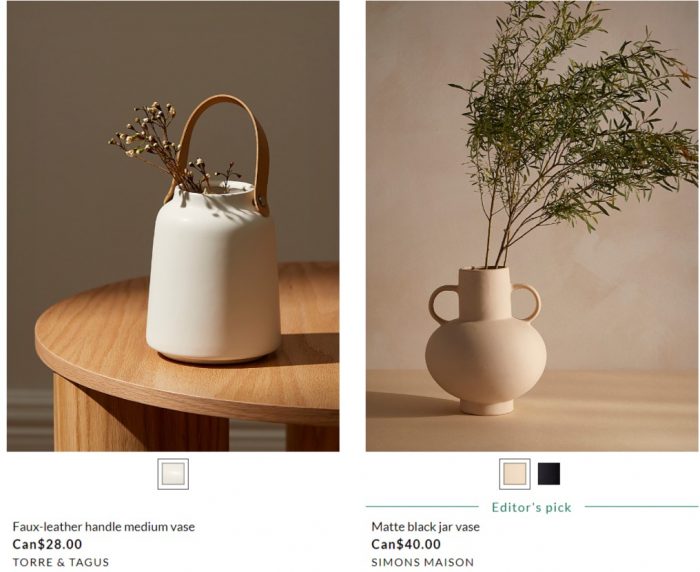Screen dimensions: 700x572
Task: Open the beige two-handled jar vase photo
Action: point(532,226)
